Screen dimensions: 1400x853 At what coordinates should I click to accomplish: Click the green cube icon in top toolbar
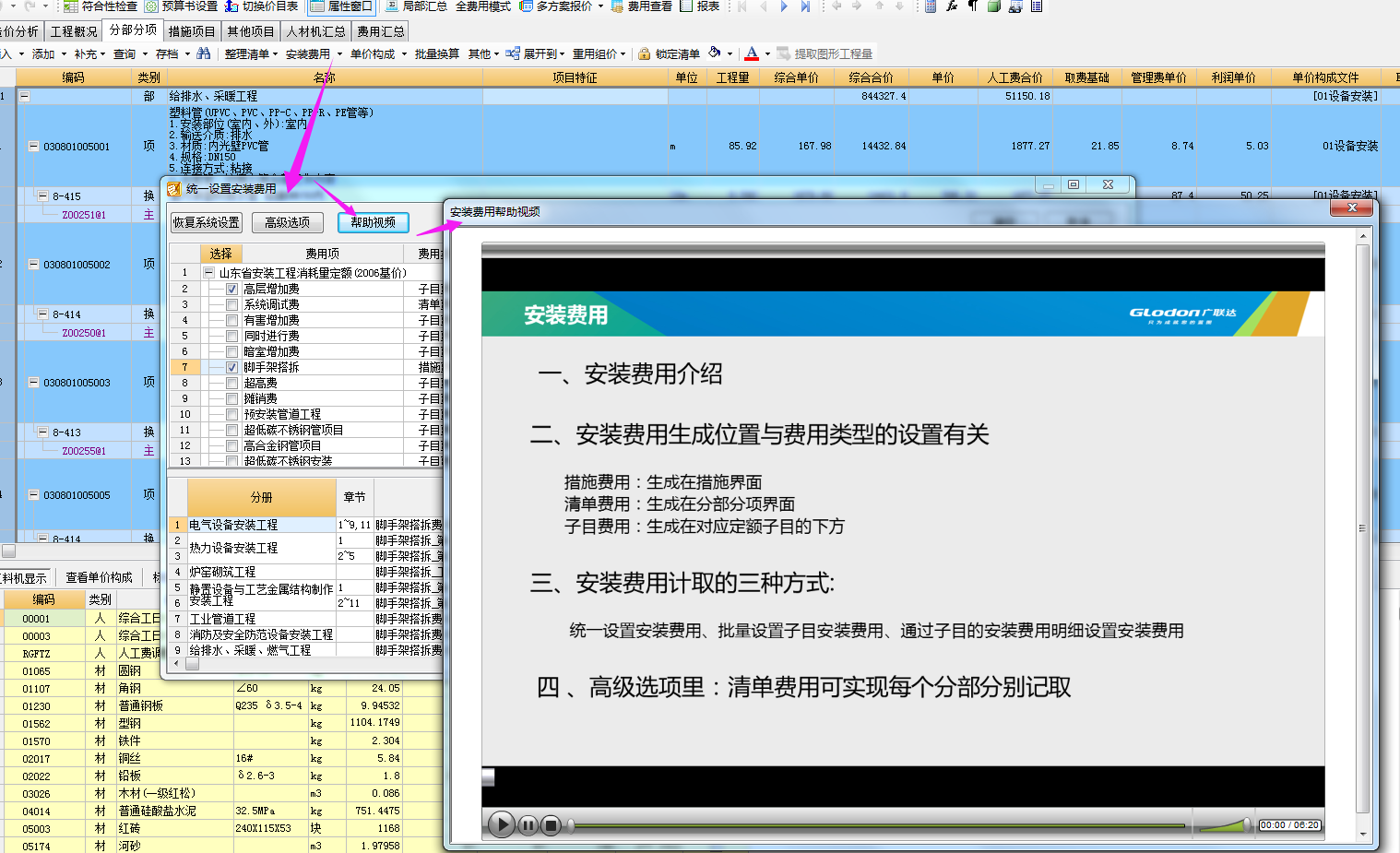(994, 6)
